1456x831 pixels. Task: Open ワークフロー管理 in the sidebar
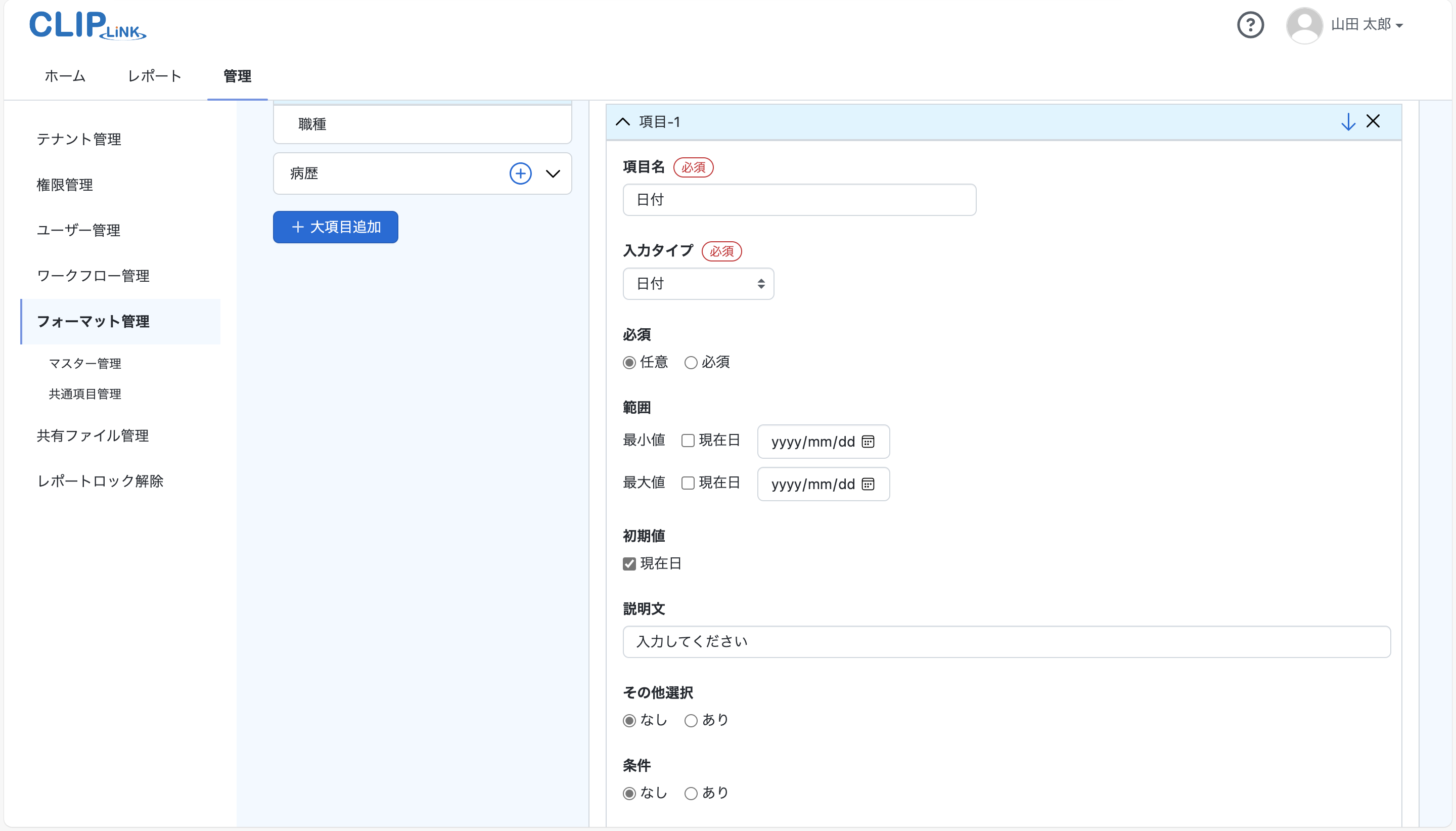point(93,276)
